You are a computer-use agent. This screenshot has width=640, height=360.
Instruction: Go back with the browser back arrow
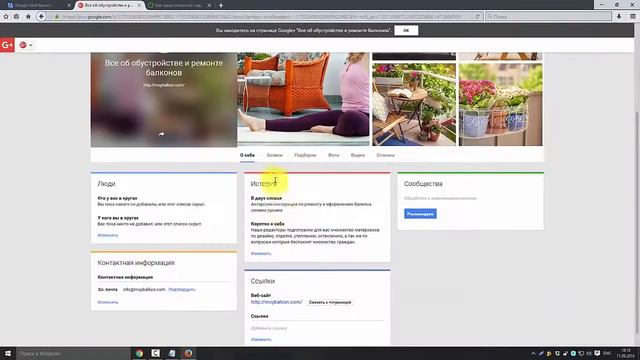click(x=41, y=16)
